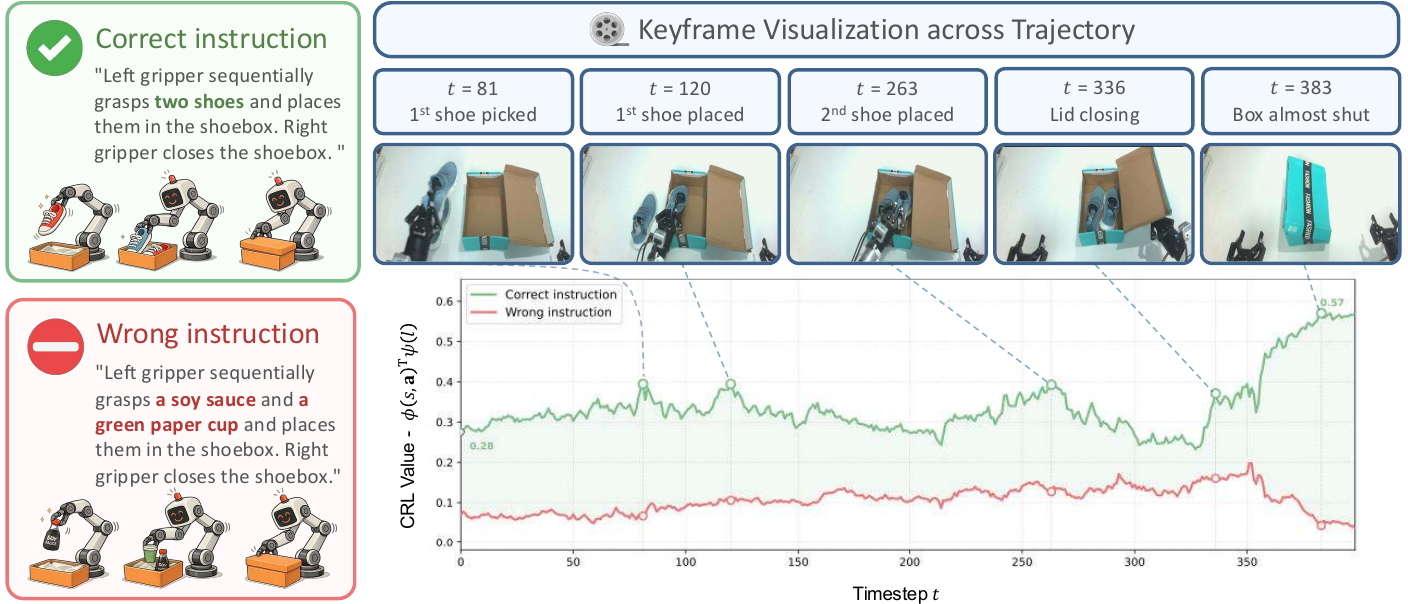Click the red 'green paper cup' phrase
Image resolution: width=1408 pixels, height=604 pixels.
166,425
